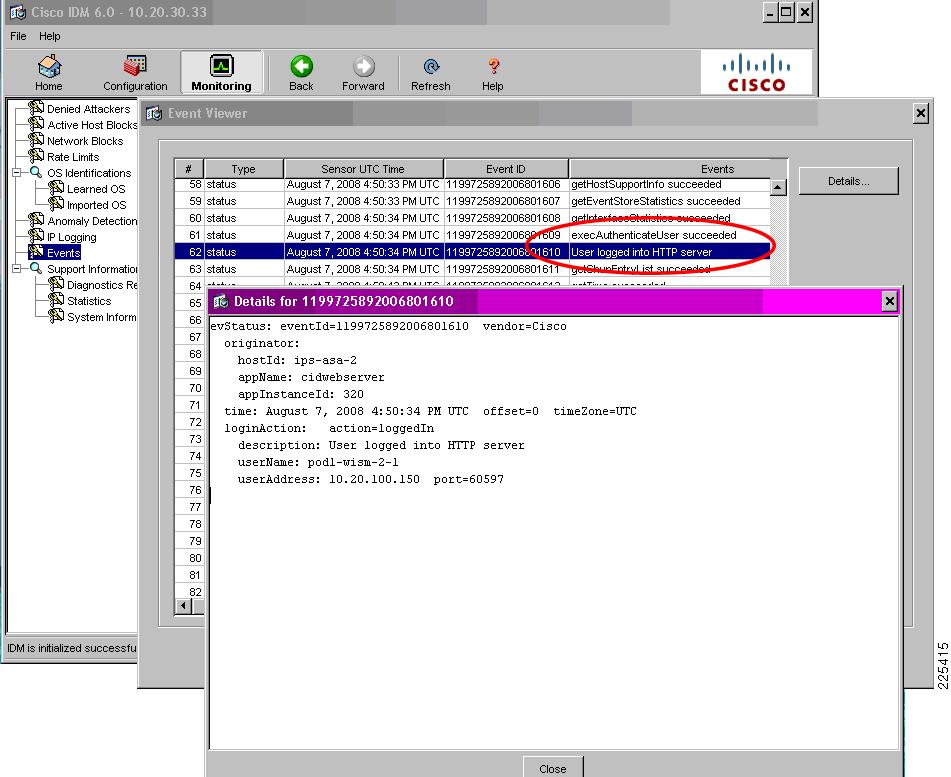951x777 pixels.
Task: Open Help from the toolbar question icon
Action: (493, 66)
